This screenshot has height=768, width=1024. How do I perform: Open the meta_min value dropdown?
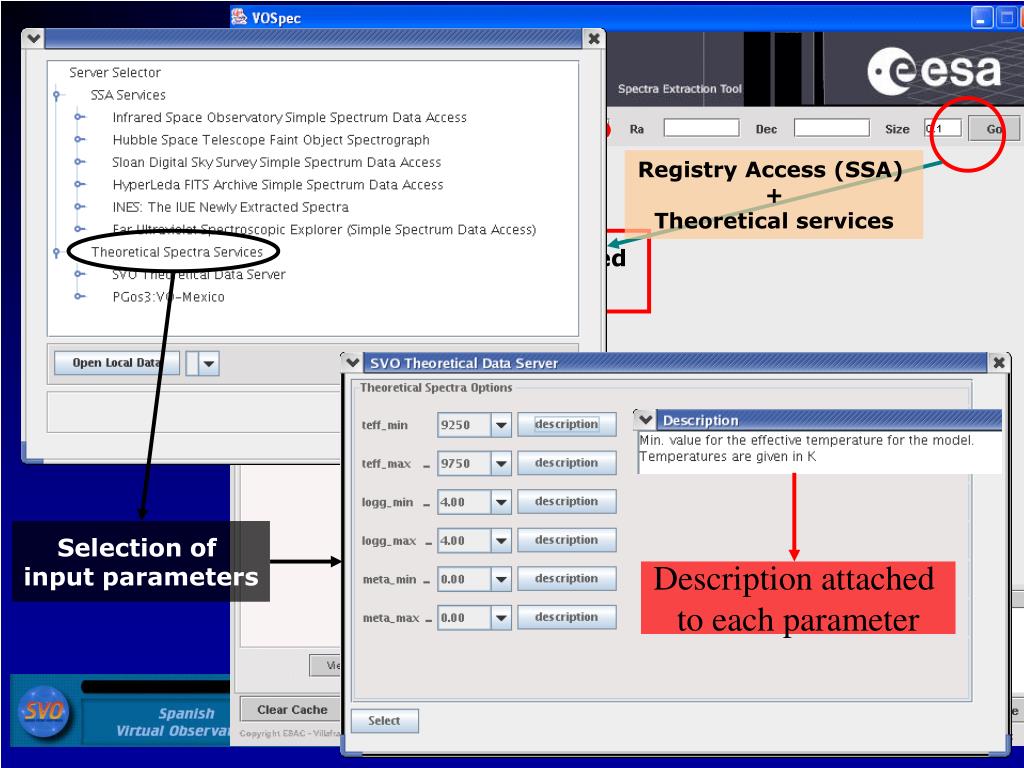(501, 579)
